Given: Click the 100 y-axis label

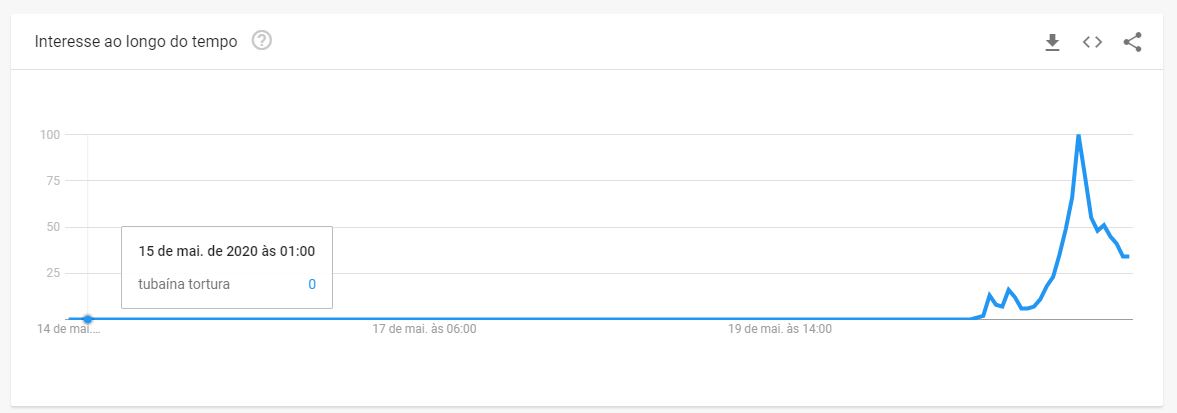Looking at the screenshot, I should [x=50, y=134].
